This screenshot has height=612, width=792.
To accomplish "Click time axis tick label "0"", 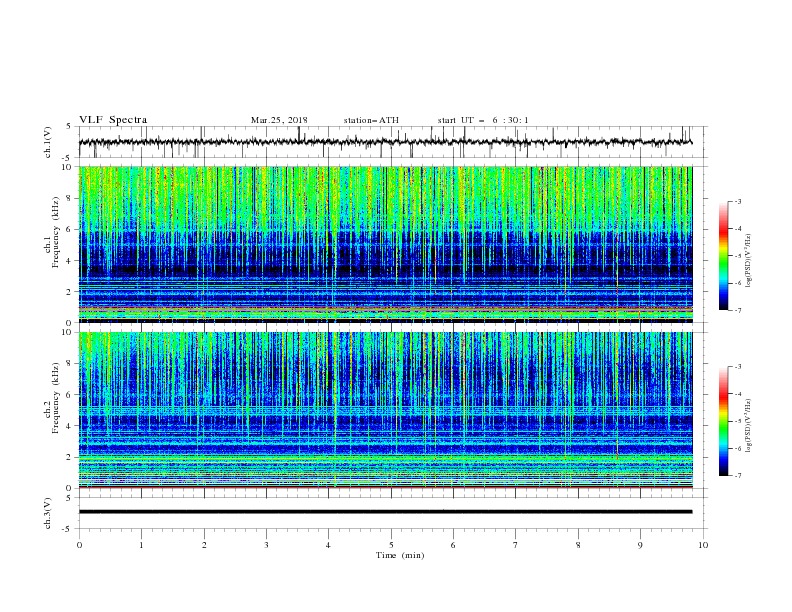I will (x=79, y=545).
